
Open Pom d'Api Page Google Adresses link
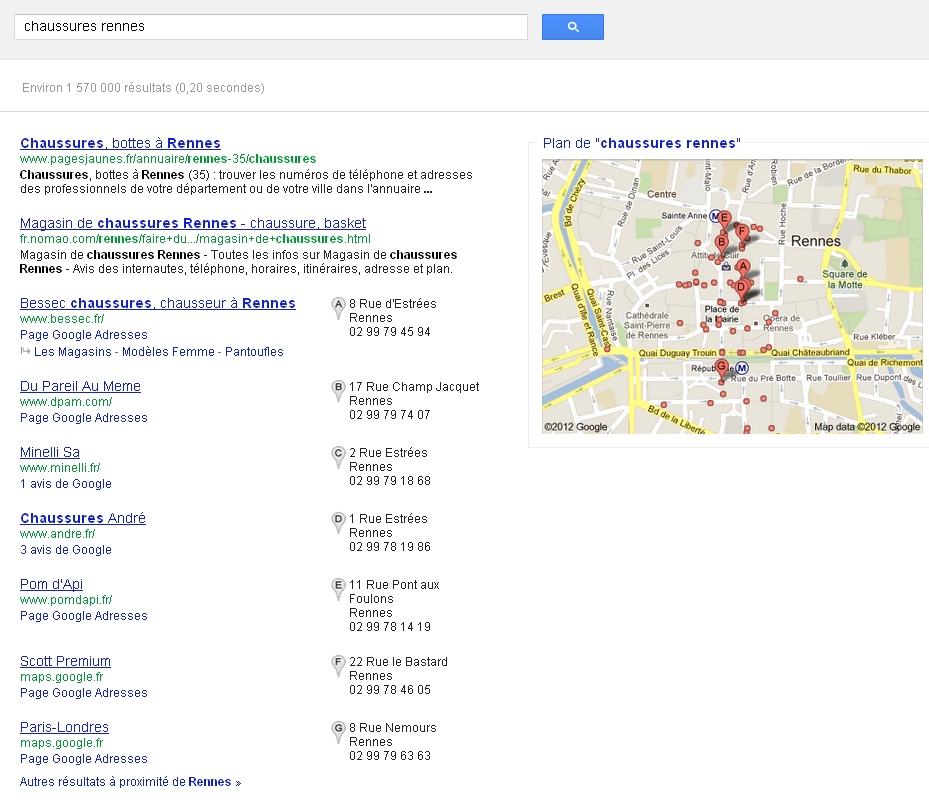point(84,616)
